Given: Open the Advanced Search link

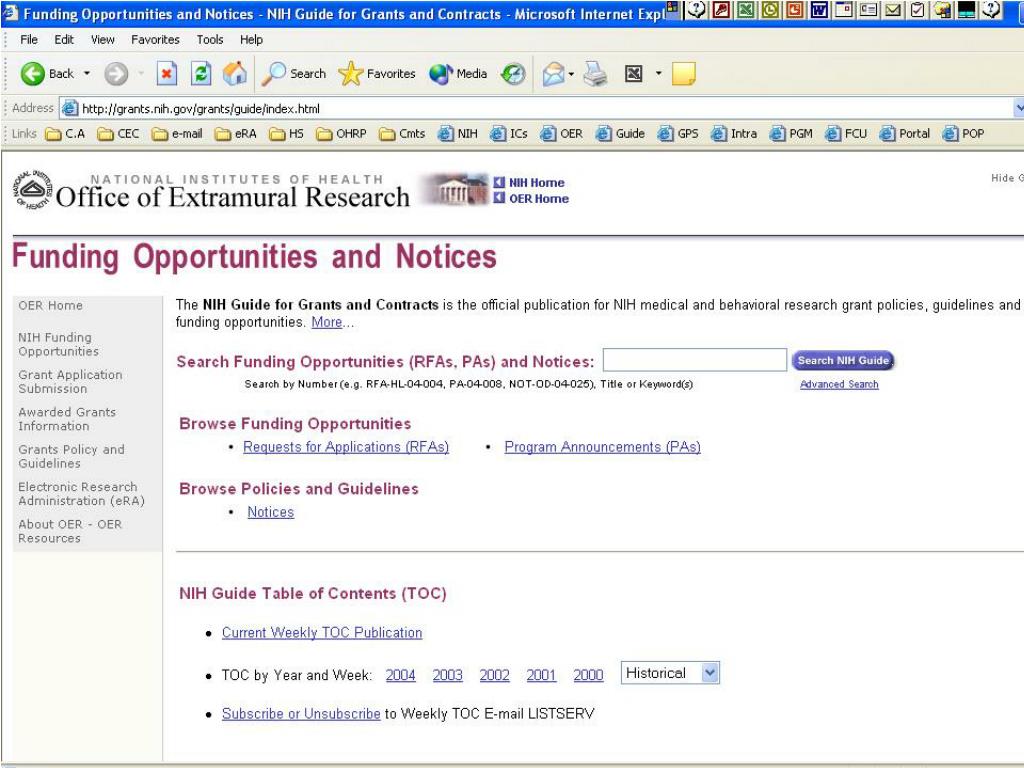Looking at the screenshot, I should (x=839, y=384).
